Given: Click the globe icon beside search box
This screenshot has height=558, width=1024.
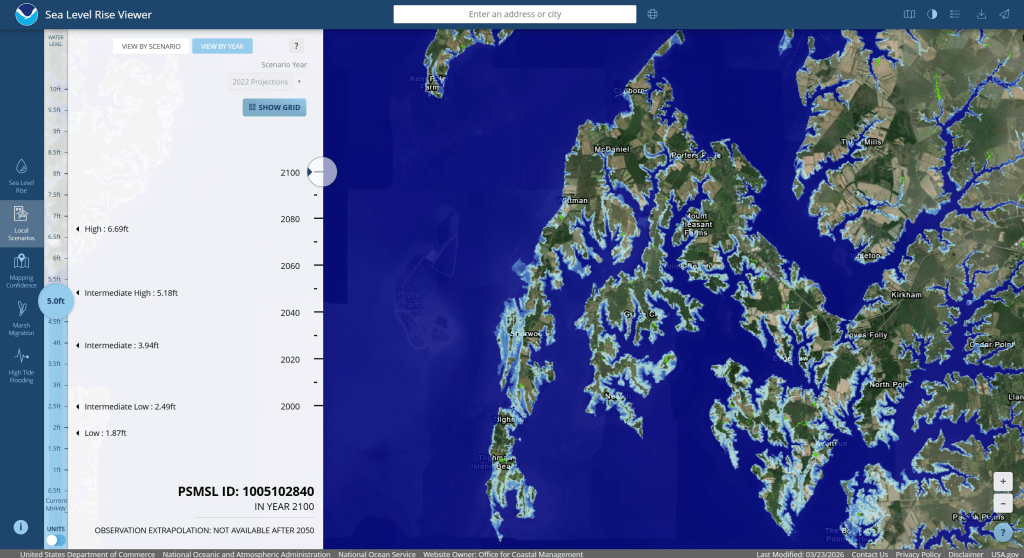Looking at the screenshot, I should [653, 14].
